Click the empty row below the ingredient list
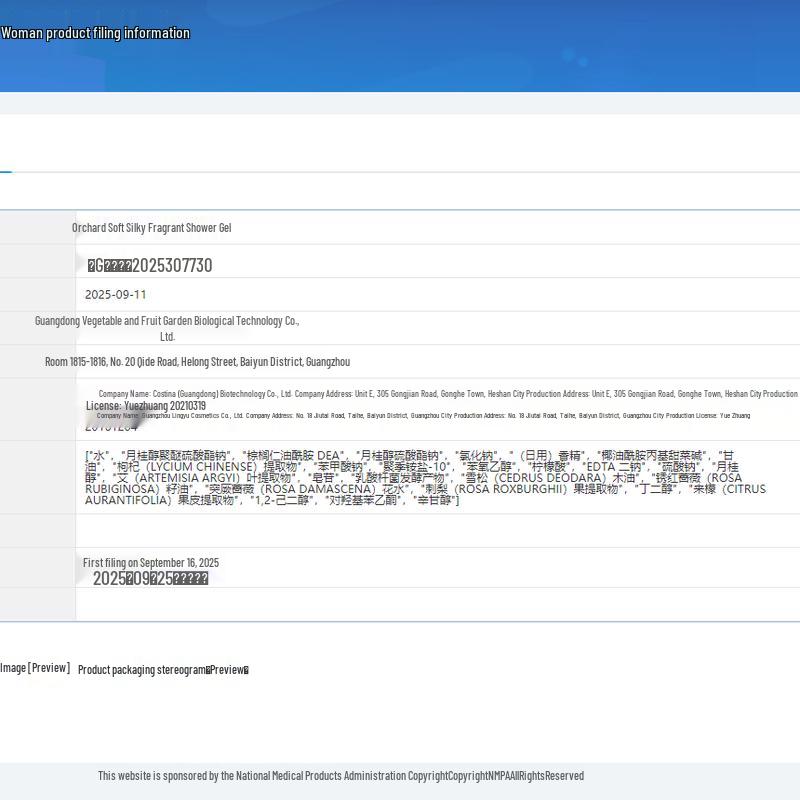Screen dimensions: 800x800 coord(437,530)
